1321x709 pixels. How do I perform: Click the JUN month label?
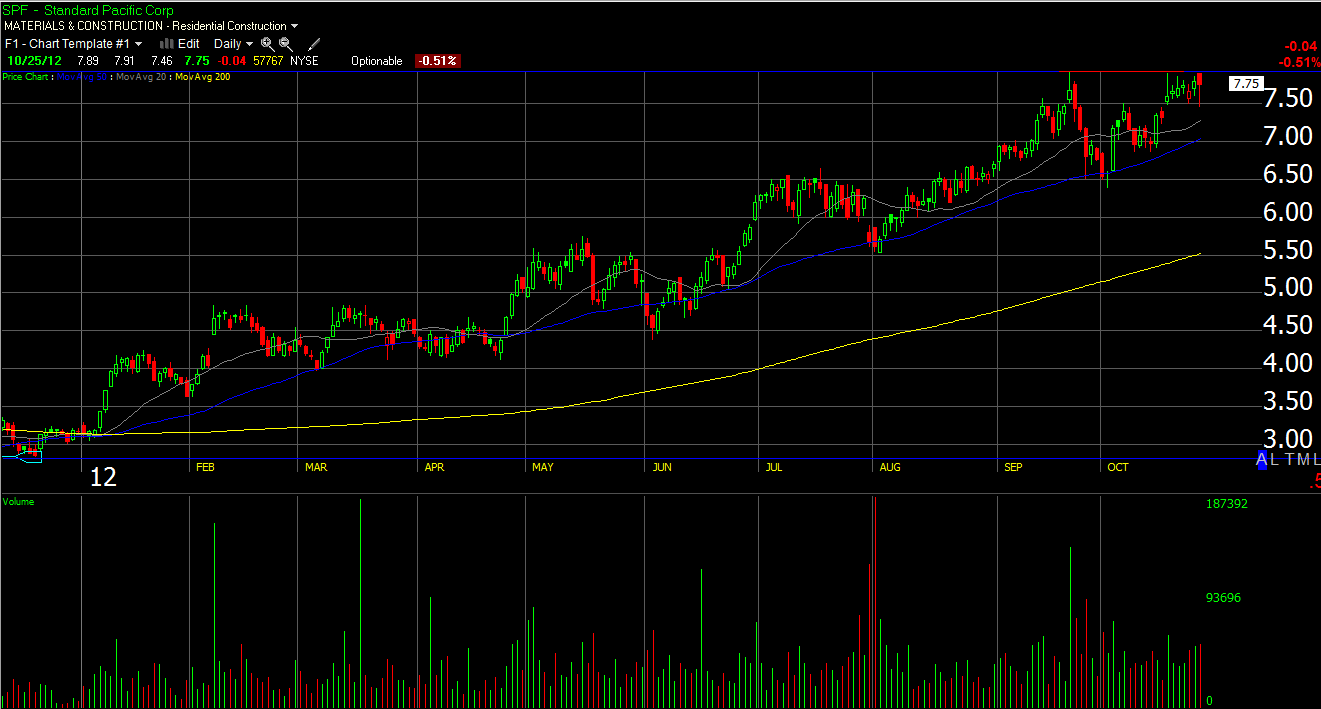(661, 467)
